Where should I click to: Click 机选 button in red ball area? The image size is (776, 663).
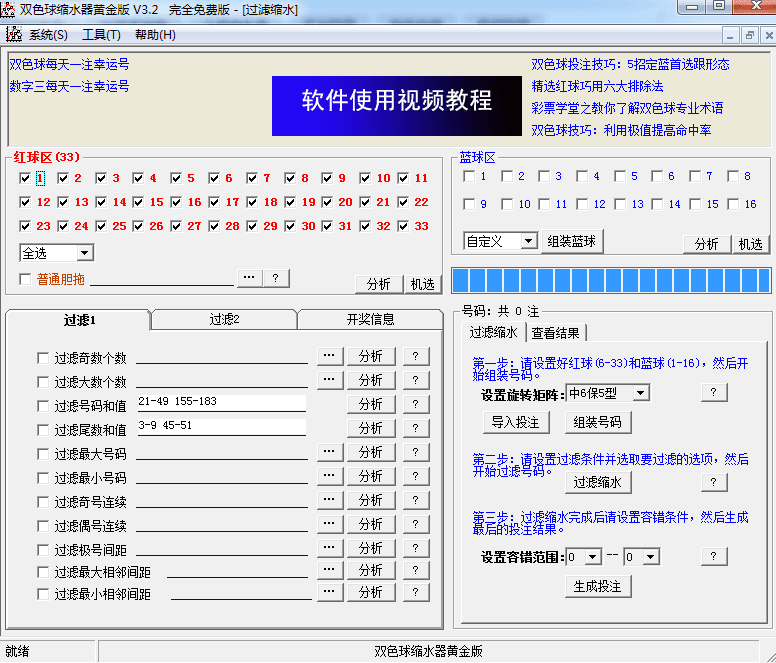pyautogui.click(x=422, y=284)
